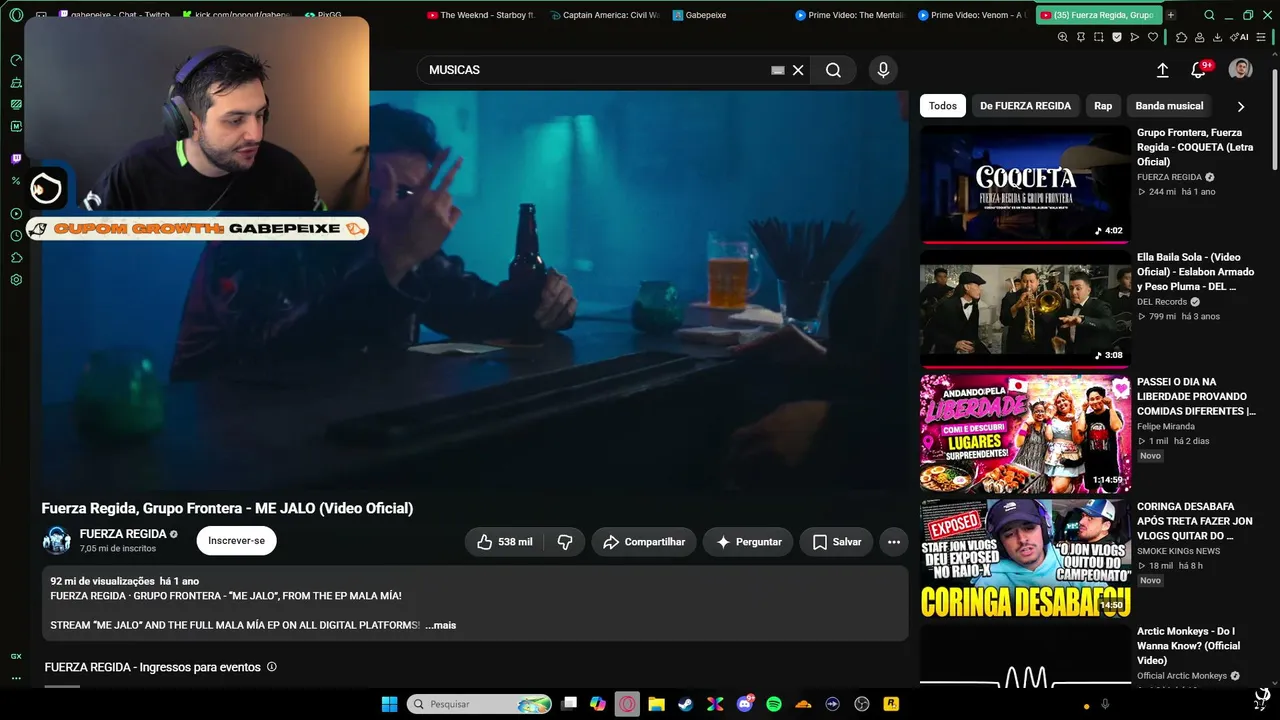
Task: Select the Banda musical chip
Action: pyautogui.click(x=1169, y=106)
